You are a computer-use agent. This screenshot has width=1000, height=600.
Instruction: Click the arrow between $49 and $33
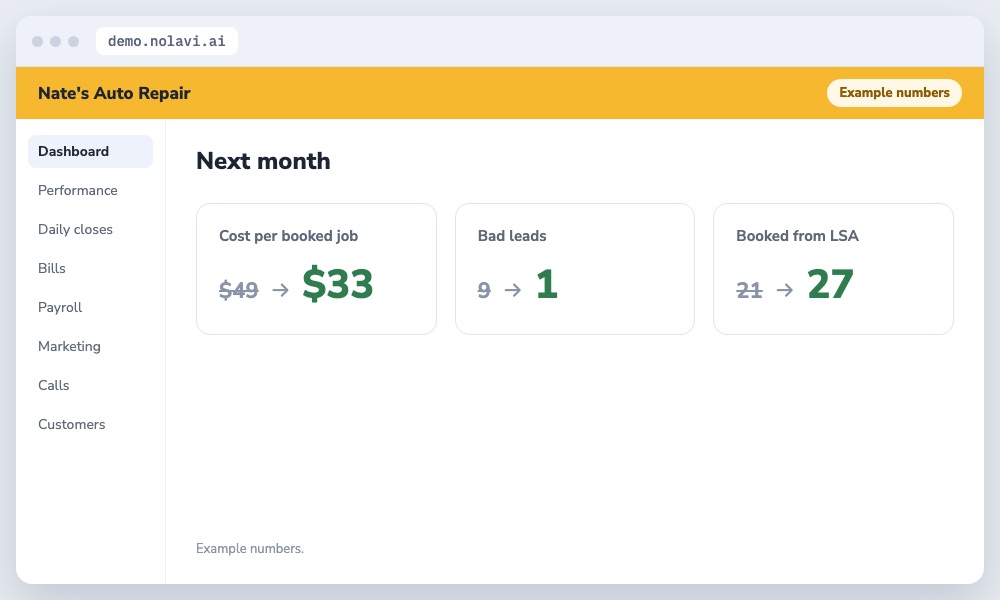(281, 290)
